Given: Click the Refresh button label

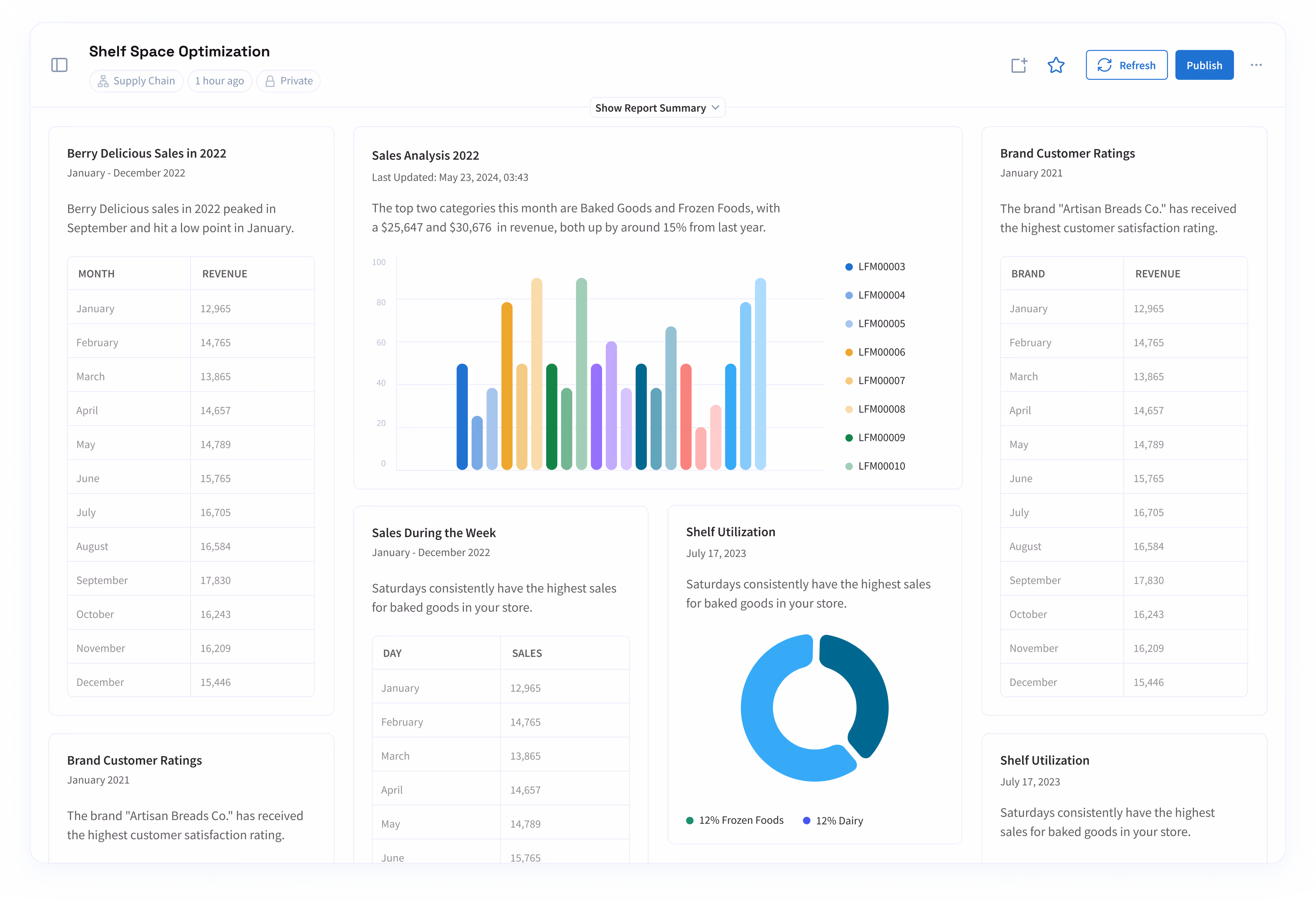Looking at the screenshot, I should (x=1137, y=65).
